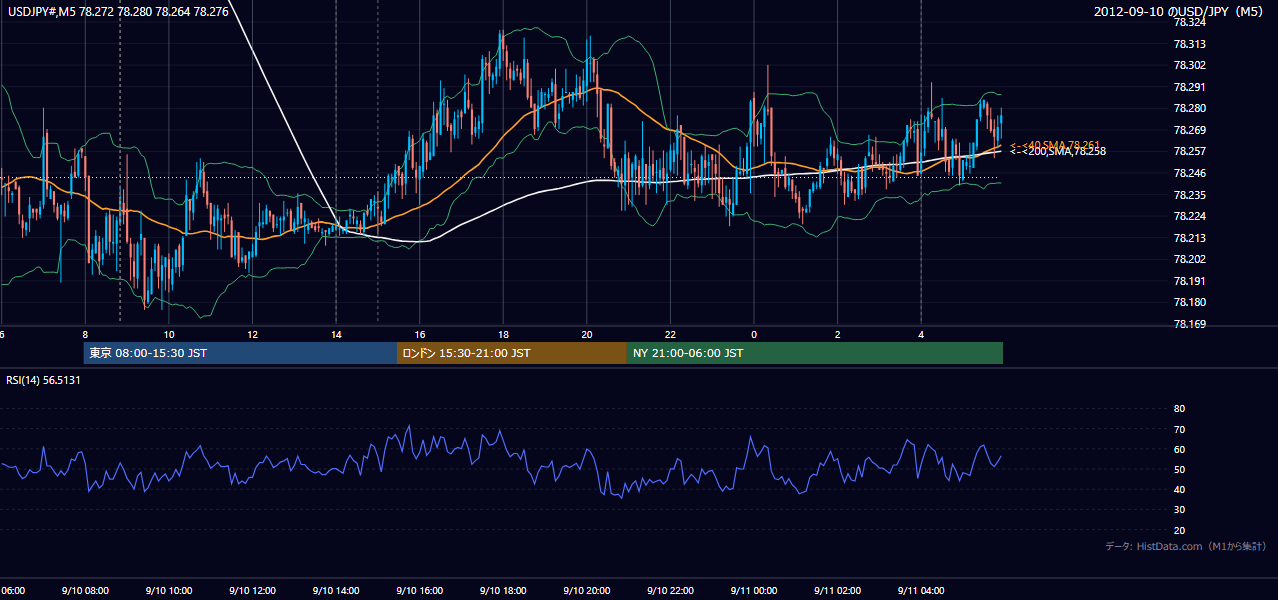Click bottom time label 9/10 10:00
The image size is (1278, 600).
pos(168,591)
